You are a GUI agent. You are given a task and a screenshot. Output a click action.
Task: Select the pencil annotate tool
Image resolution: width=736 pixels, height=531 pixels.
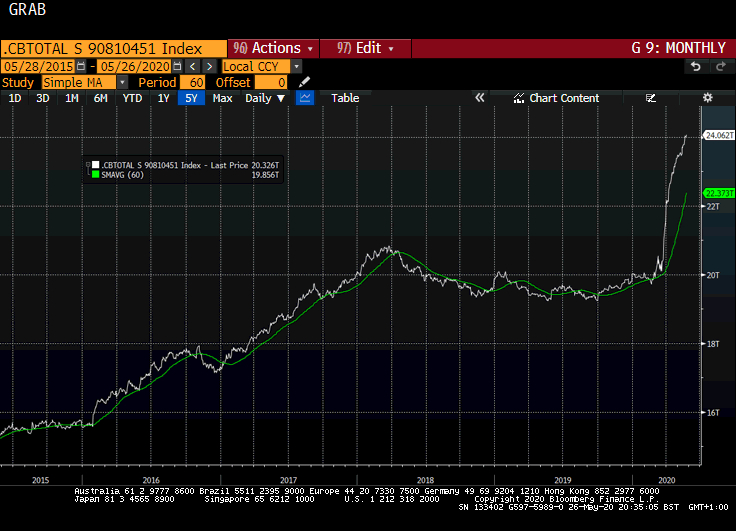click(x=304, y=82)
